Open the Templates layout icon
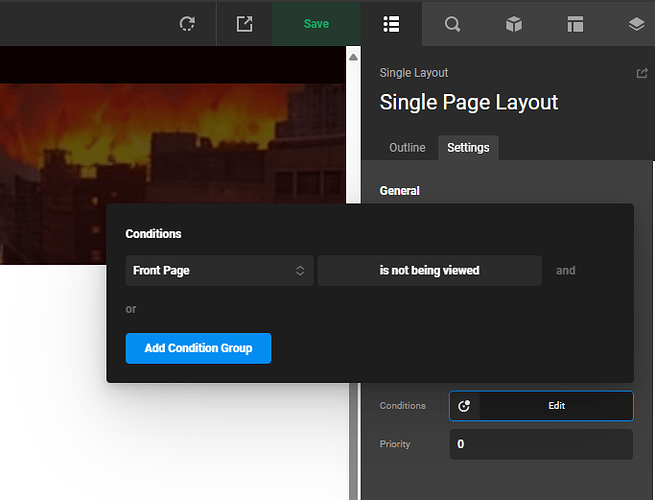This screenshot has width=655, height=500. pos(575,24)
